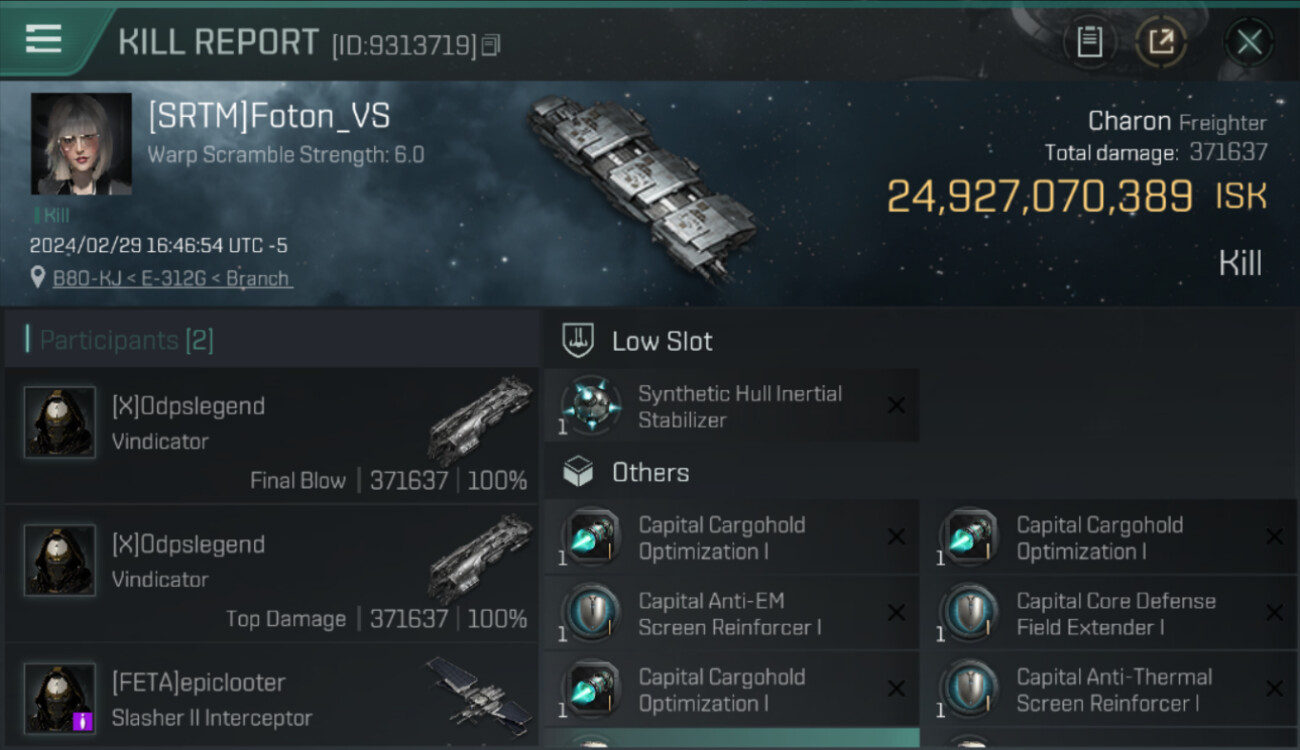Open the hamburger main menu
The height and width of the screenshot is (750, 1300).
click(x=43, y=39)
